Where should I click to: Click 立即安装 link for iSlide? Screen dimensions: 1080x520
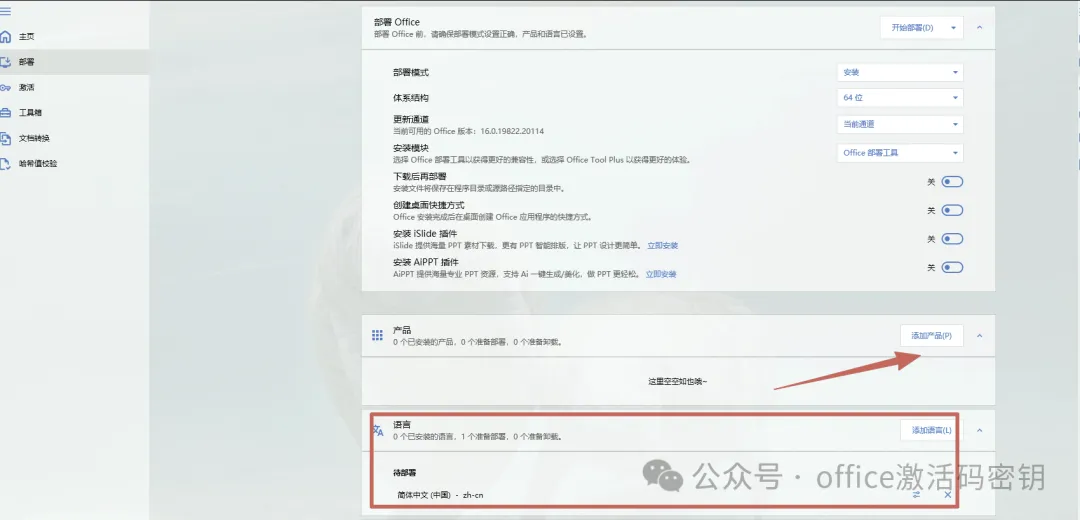point(663,246)
